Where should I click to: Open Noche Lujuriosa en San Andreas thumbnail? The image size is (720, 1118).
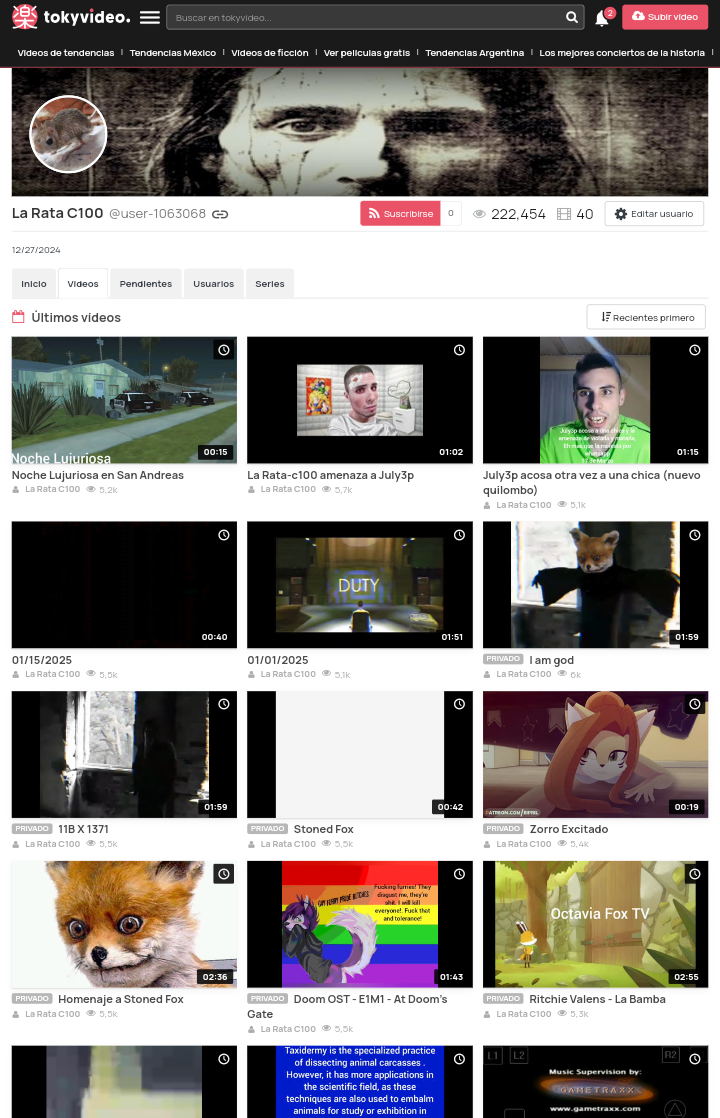point(124,400)
